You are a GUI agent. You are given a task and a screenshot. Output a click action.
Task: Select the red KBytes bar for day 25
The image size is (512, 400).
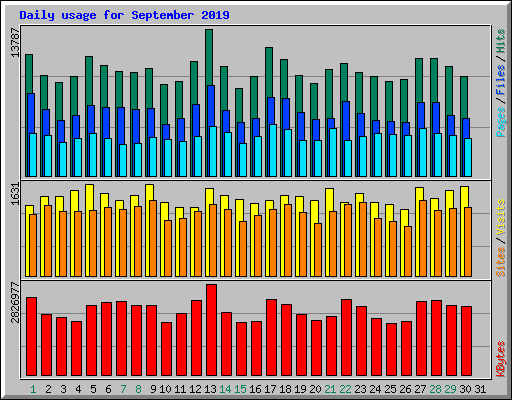click(x=391, y=349)
